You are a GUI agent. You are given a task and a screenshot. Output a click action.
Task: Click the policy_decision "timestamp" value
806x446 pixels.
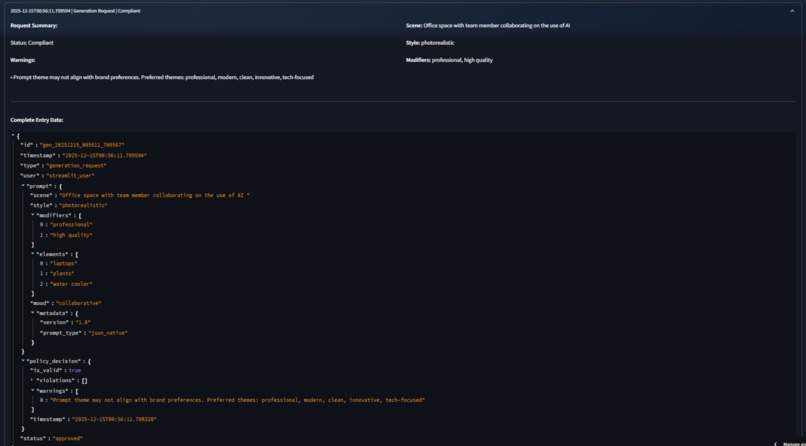[114, 419]
